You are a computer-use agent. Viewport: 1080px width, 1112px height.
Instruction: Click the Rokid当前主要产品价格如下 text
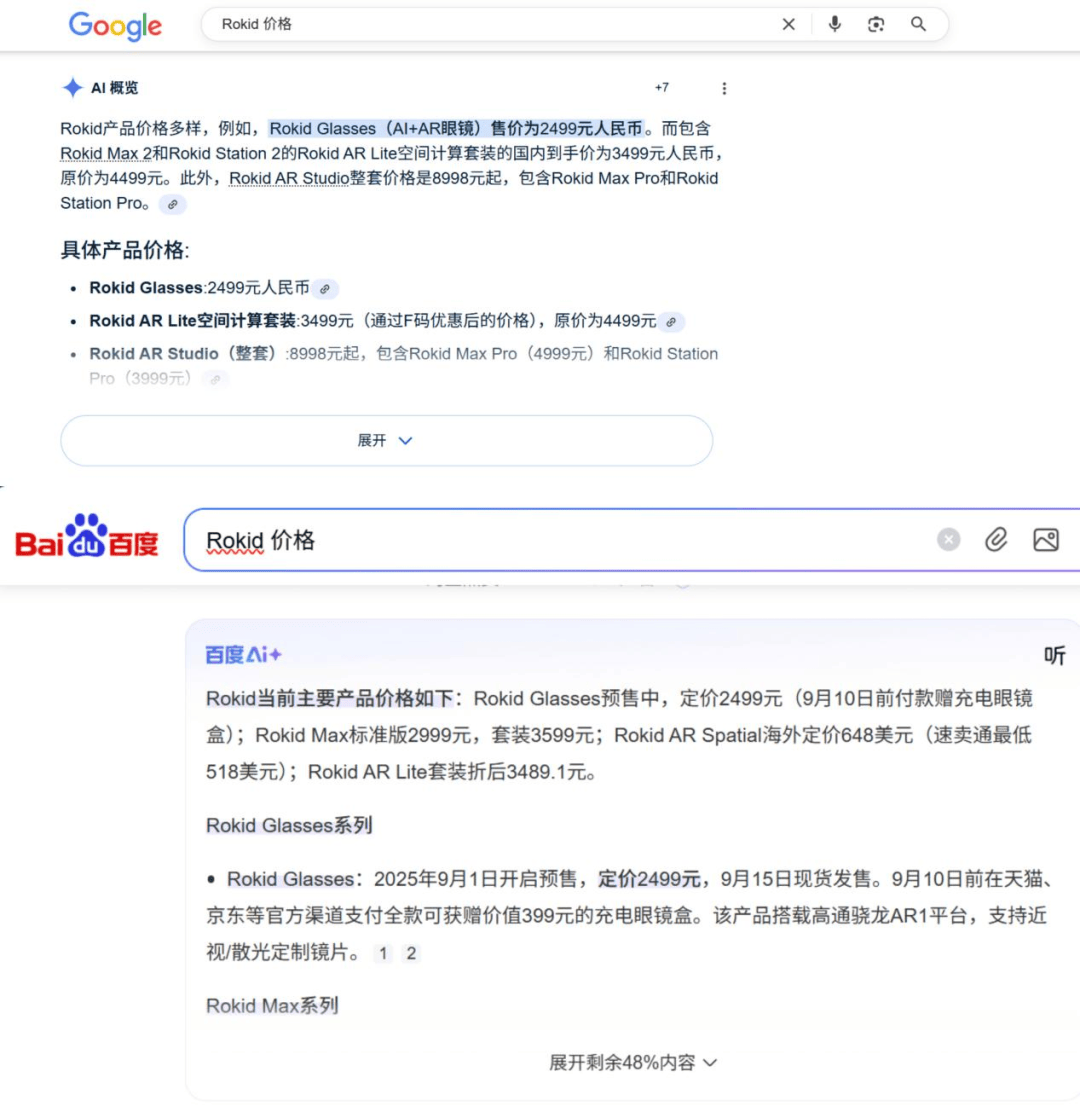330,699
